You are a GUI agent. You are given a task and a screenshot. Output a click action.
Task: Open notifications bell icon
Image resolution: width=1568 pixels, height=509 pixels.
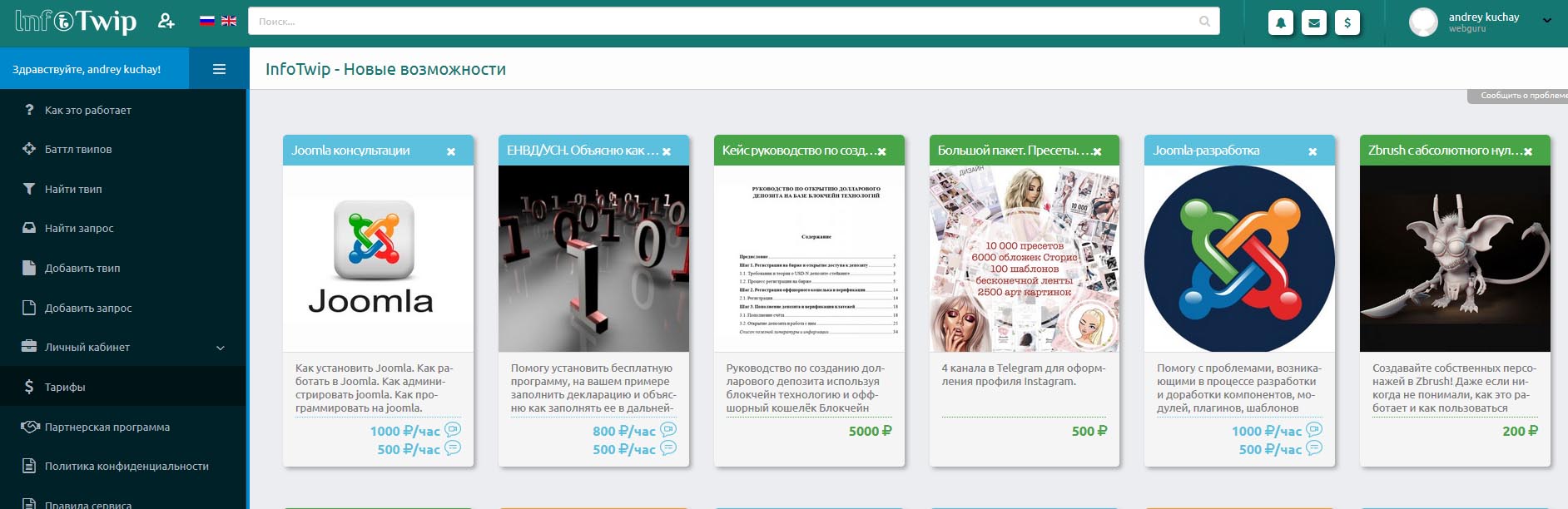pyautogui.click(x=1281, y=22)
